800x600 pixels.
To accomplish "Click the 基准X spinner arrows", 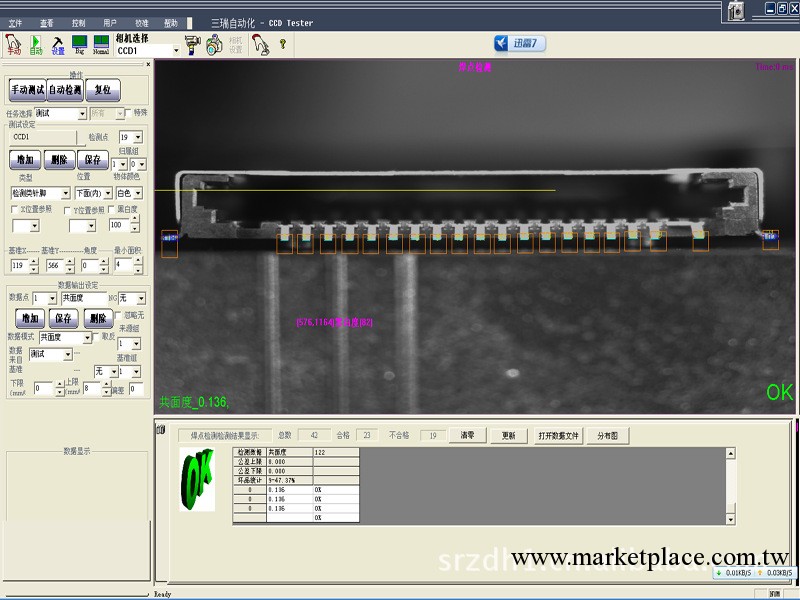I will [34, 265].
